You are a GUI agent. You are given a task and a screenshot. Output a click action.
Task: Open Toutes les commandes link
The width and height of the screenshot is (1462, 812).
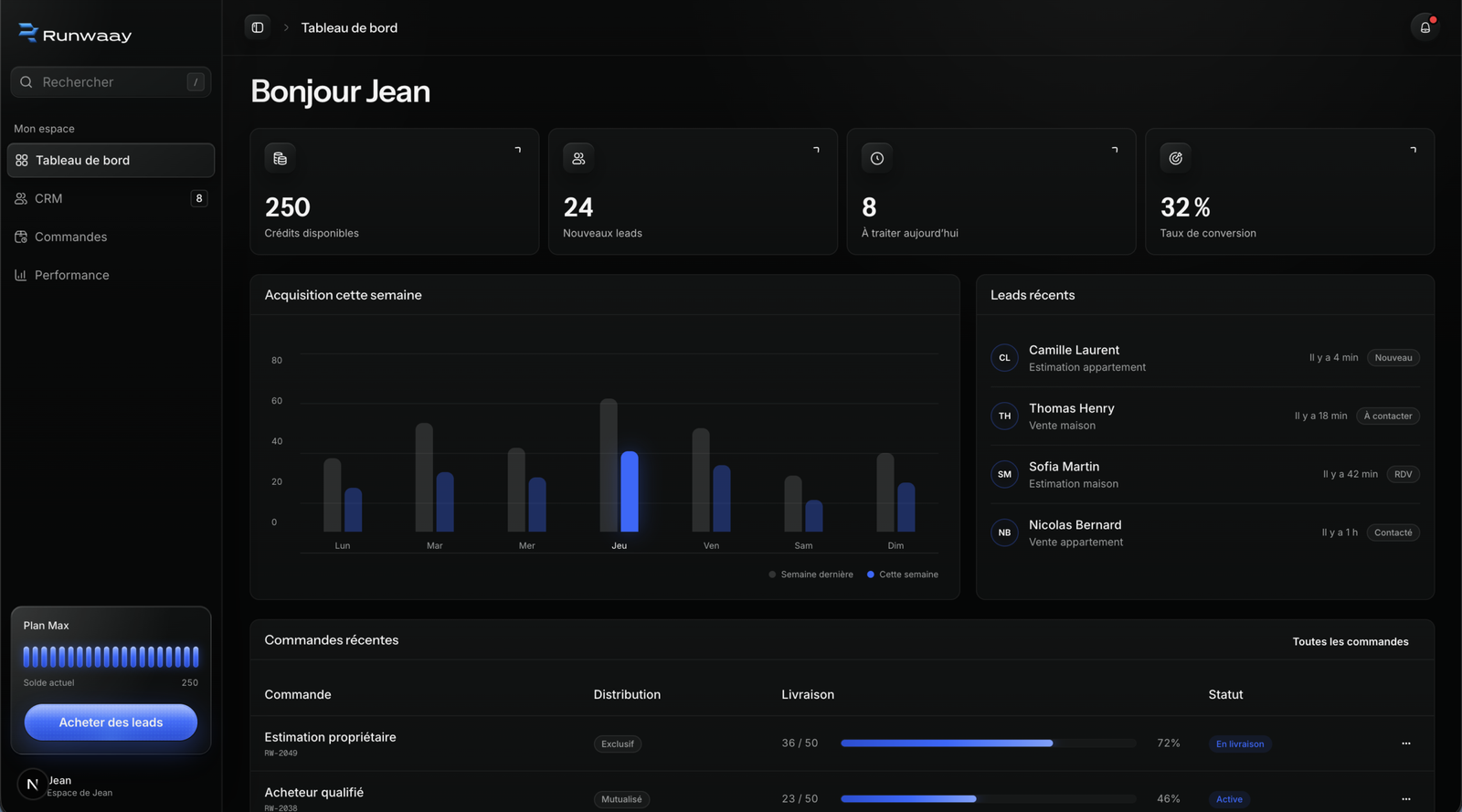coord(1351,642)
